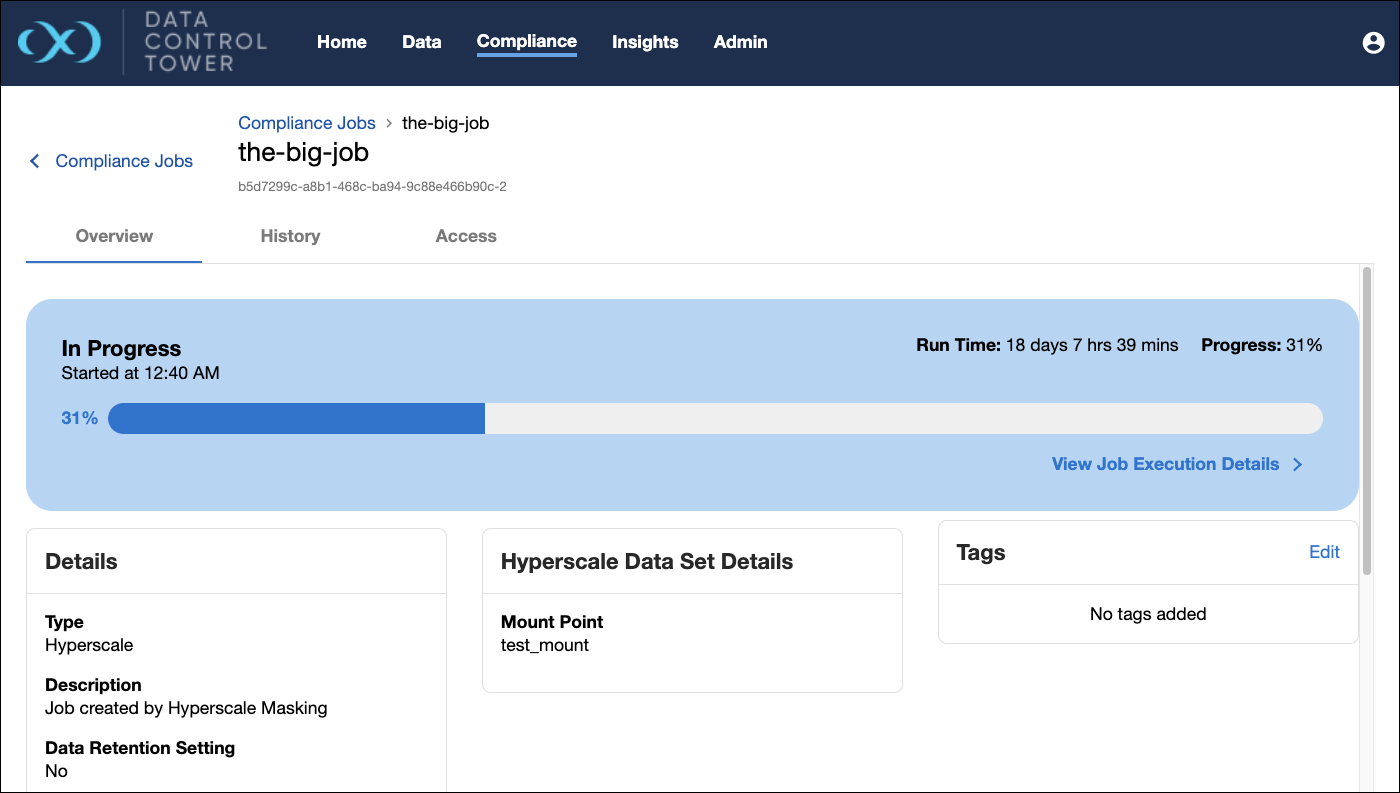Select Compliance in the top navigation
This screenshot has width=1400, height=793.
point(526,42)
